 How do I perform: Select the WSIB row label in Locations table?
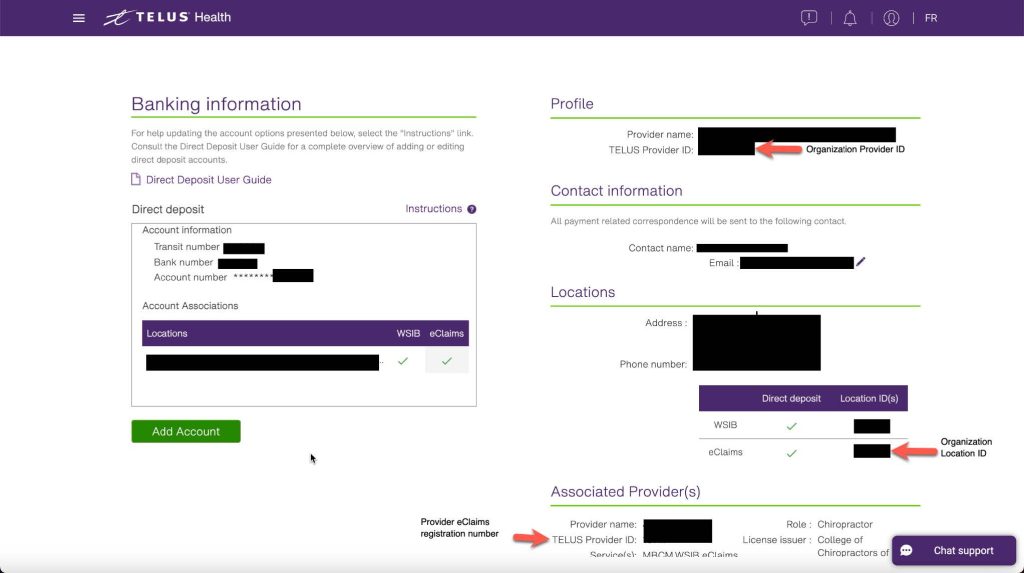pyautogui.click(x=725, y=425)
